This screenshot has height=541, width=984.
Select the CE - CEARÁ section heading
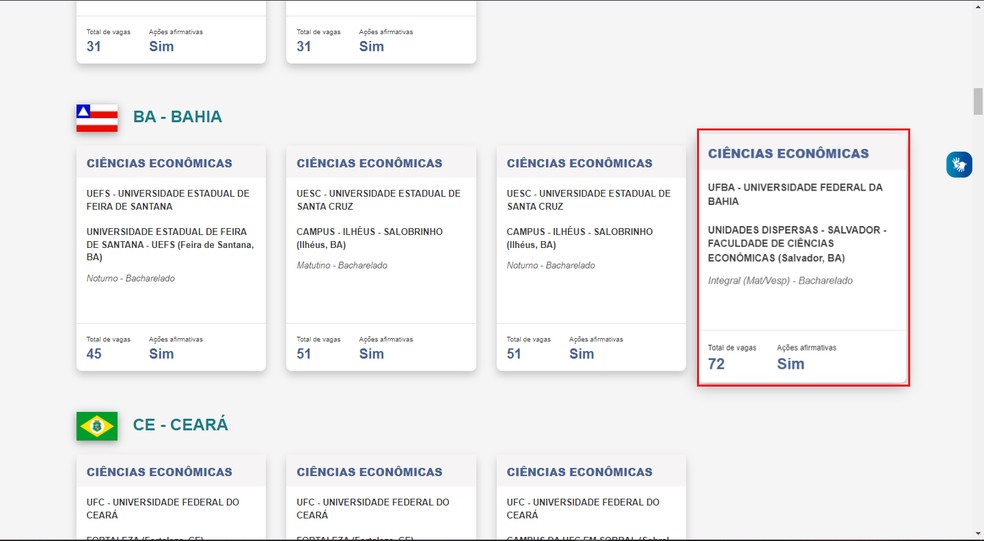(181, 425)
